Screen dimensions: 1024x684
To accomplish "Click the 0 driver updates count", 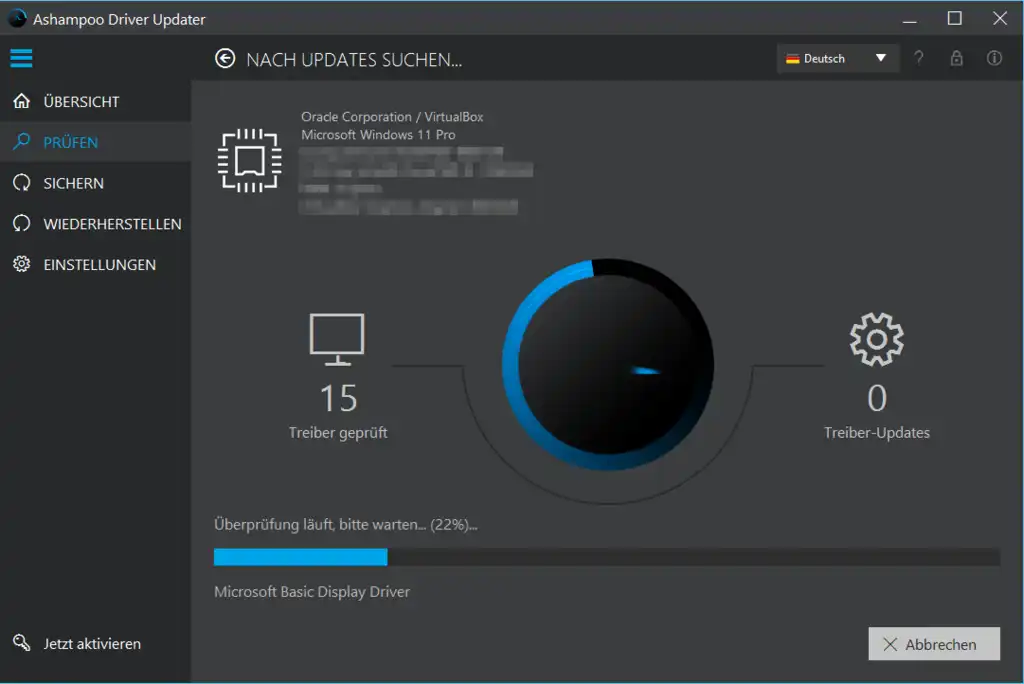I will [x=877, y=398].
